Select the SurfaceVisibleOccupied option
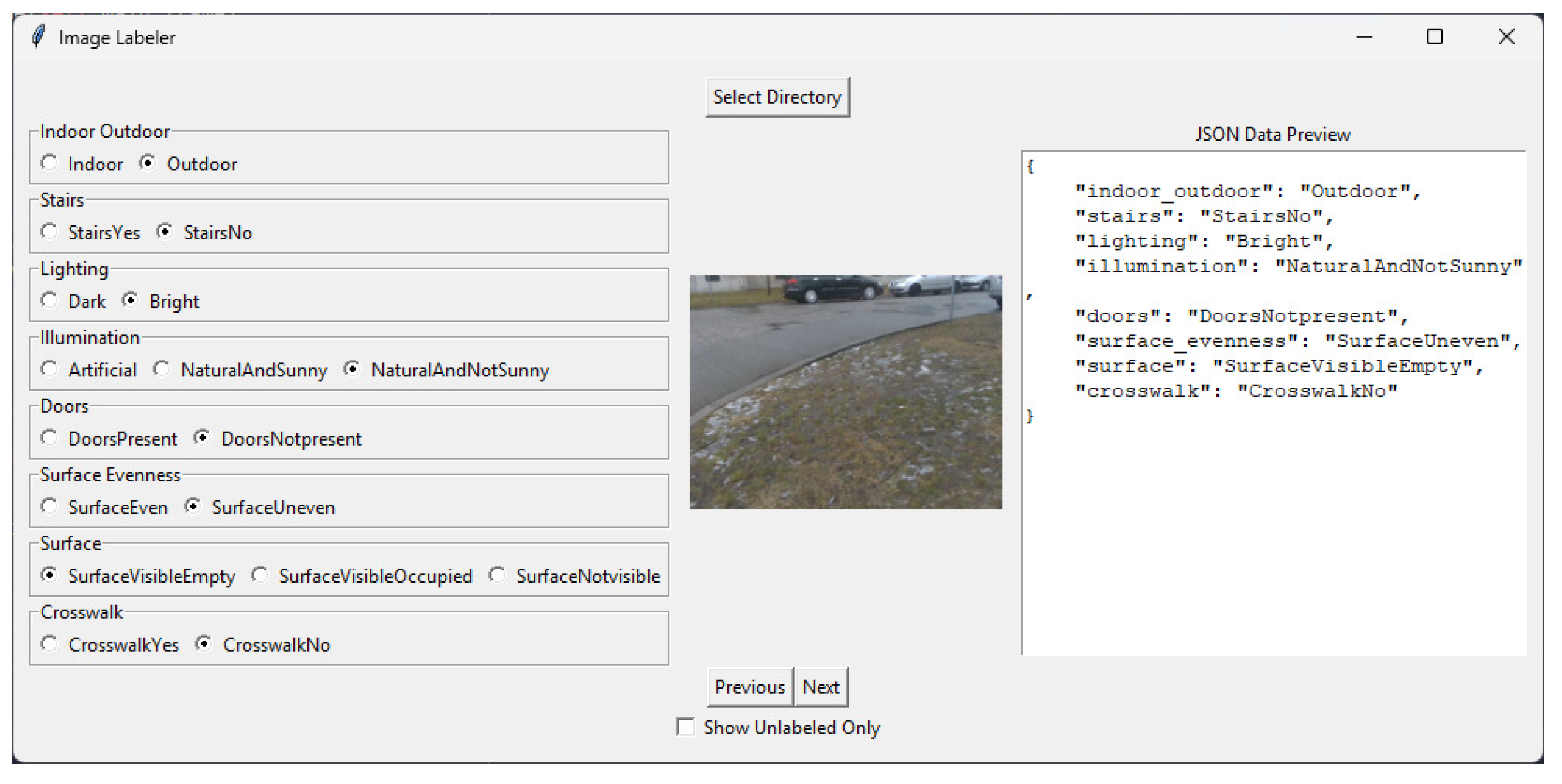The image size is (1562, 784). 260,575
